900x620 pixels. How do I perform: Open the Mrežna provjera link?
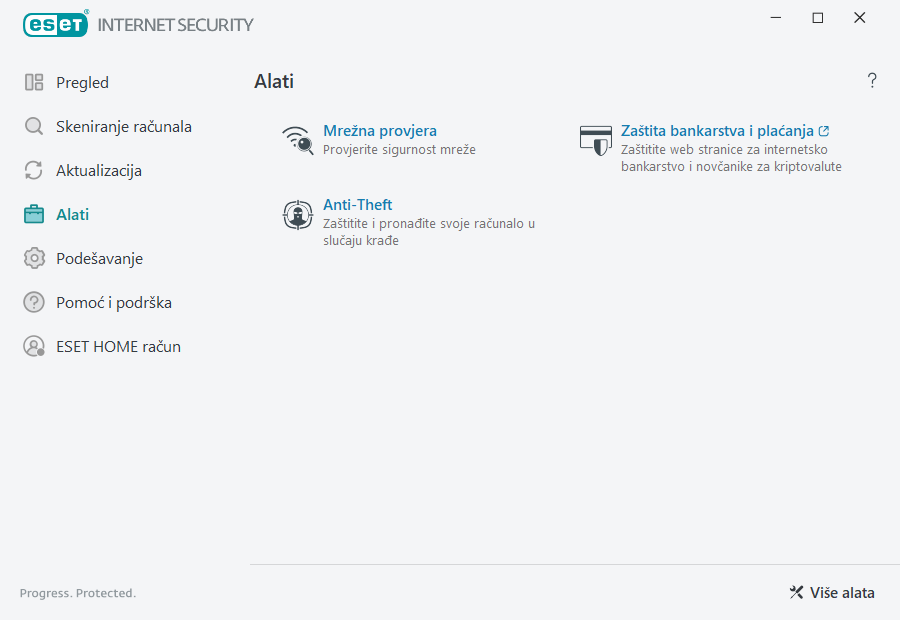[x=380, y=130]
